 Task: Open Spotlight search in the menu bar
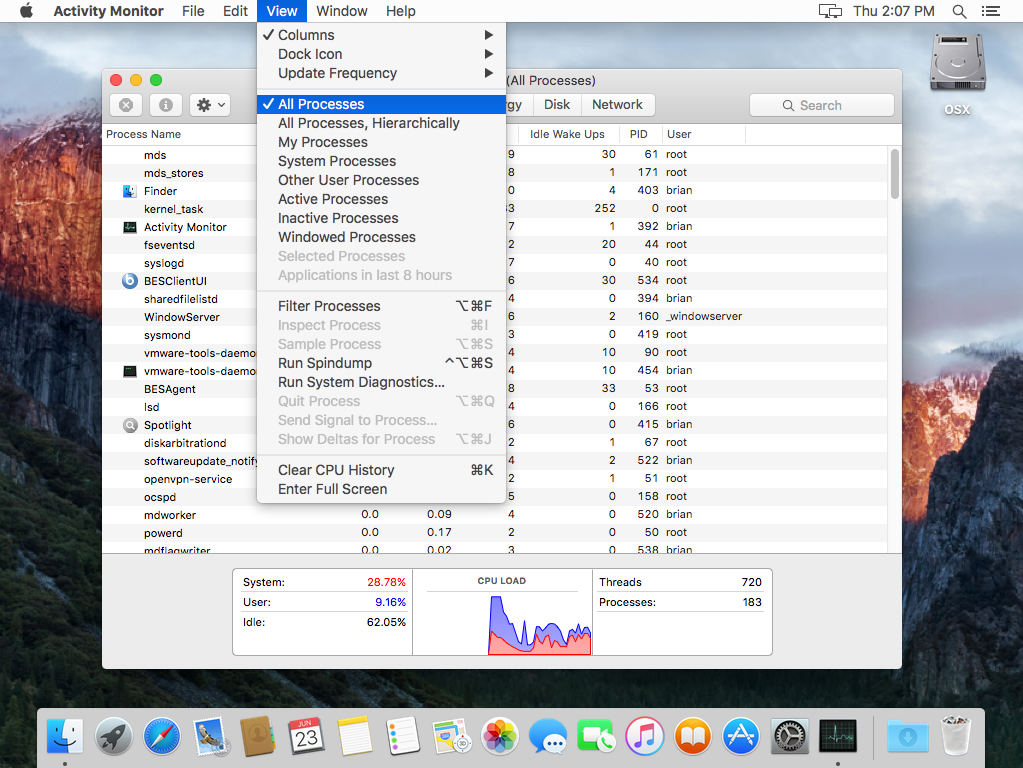click(959, 11)
